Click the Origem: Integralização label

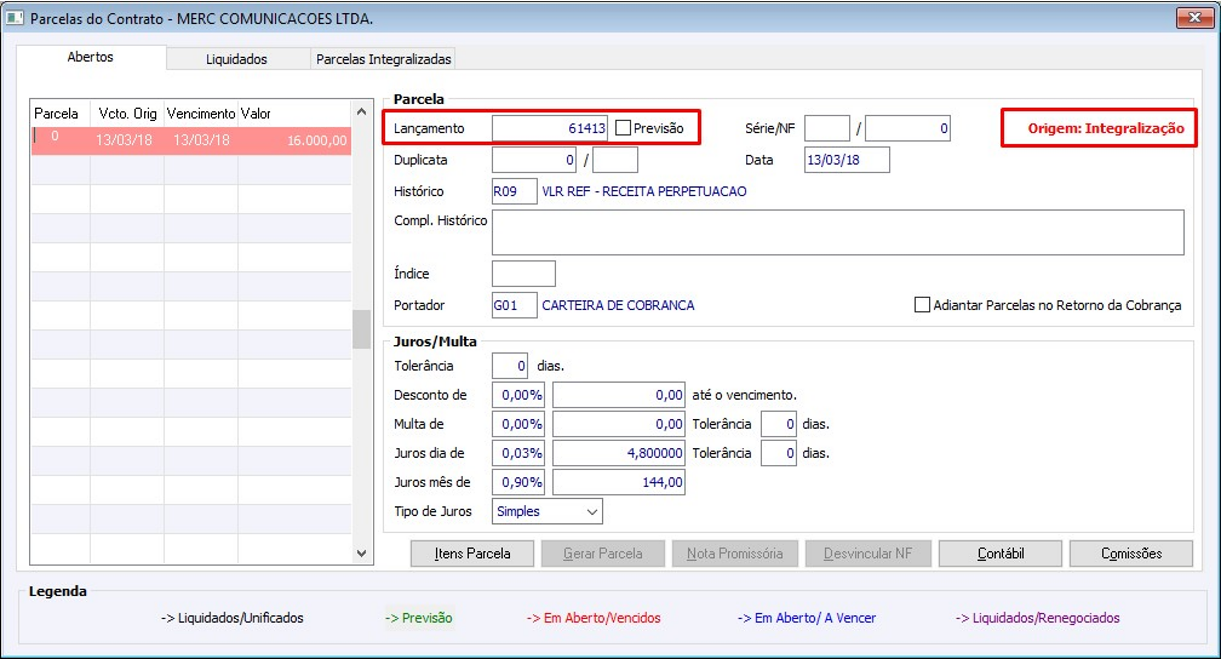[x=1105, y=128]
